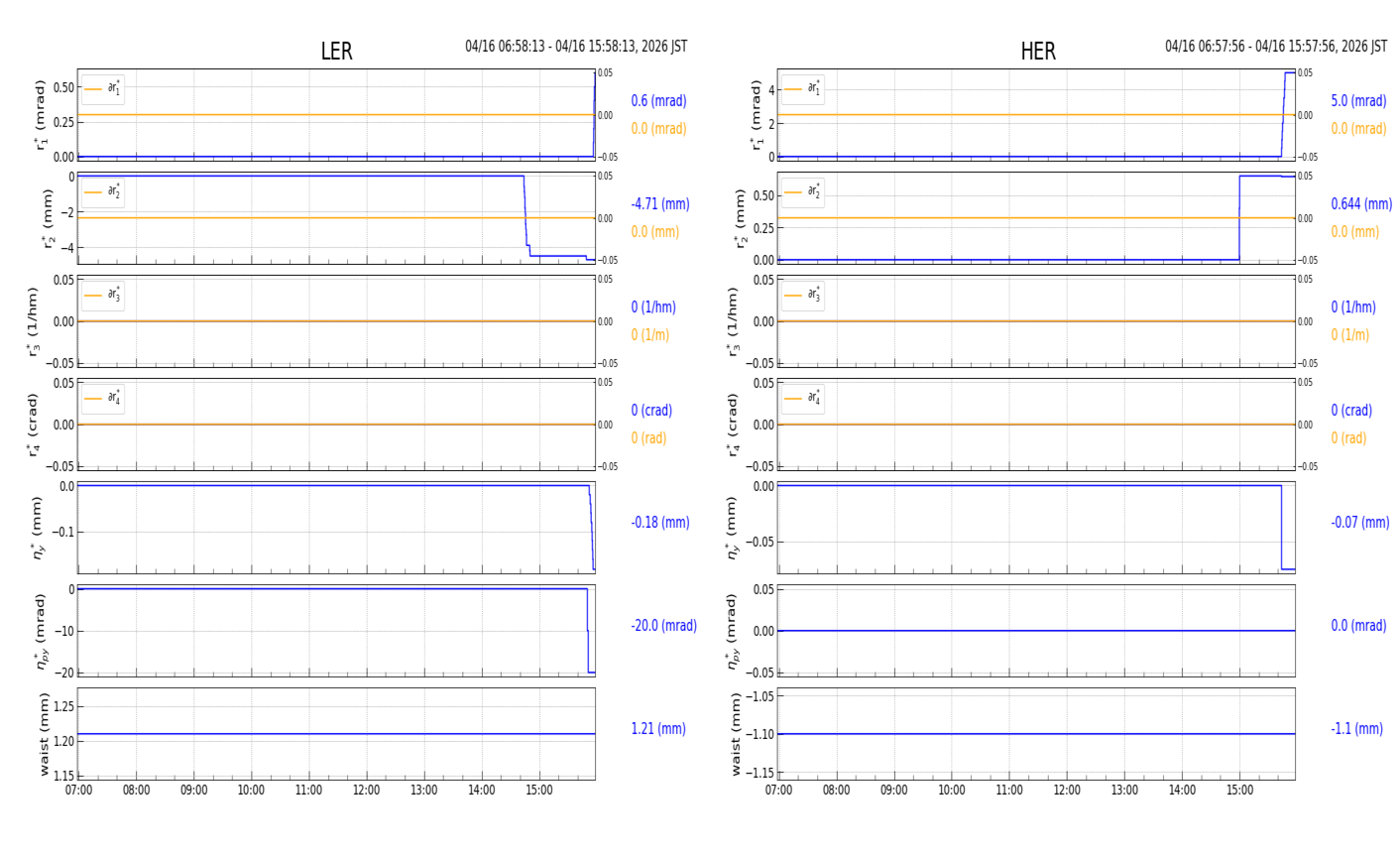The image size is (1400, 857).
Task: Click the ∂r1* legend entry in HER
Action: [x=803, y=89]
